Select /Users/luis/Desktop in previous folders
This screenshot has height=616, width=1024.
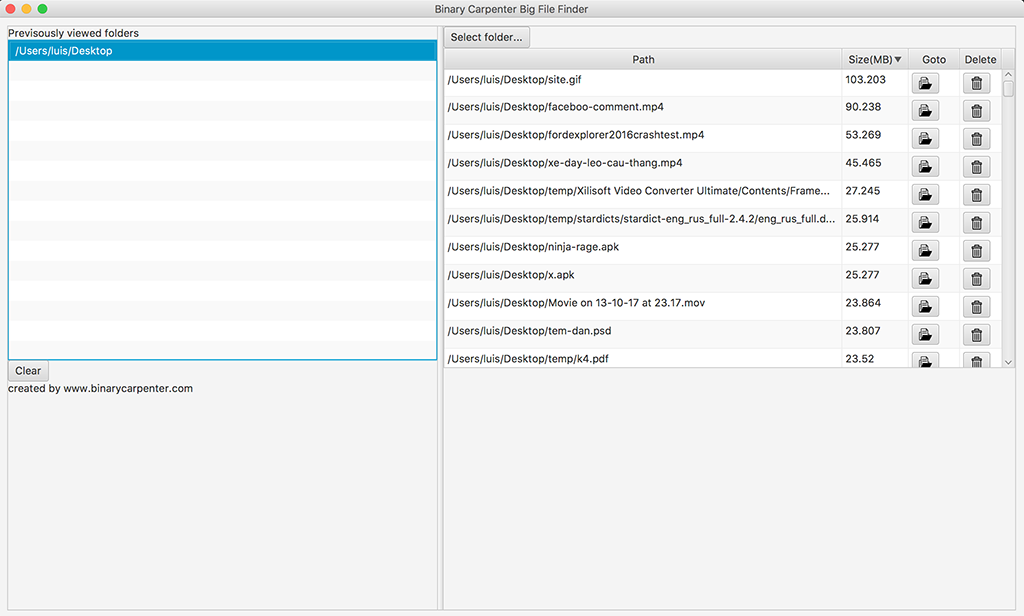[x=222, y=51]
